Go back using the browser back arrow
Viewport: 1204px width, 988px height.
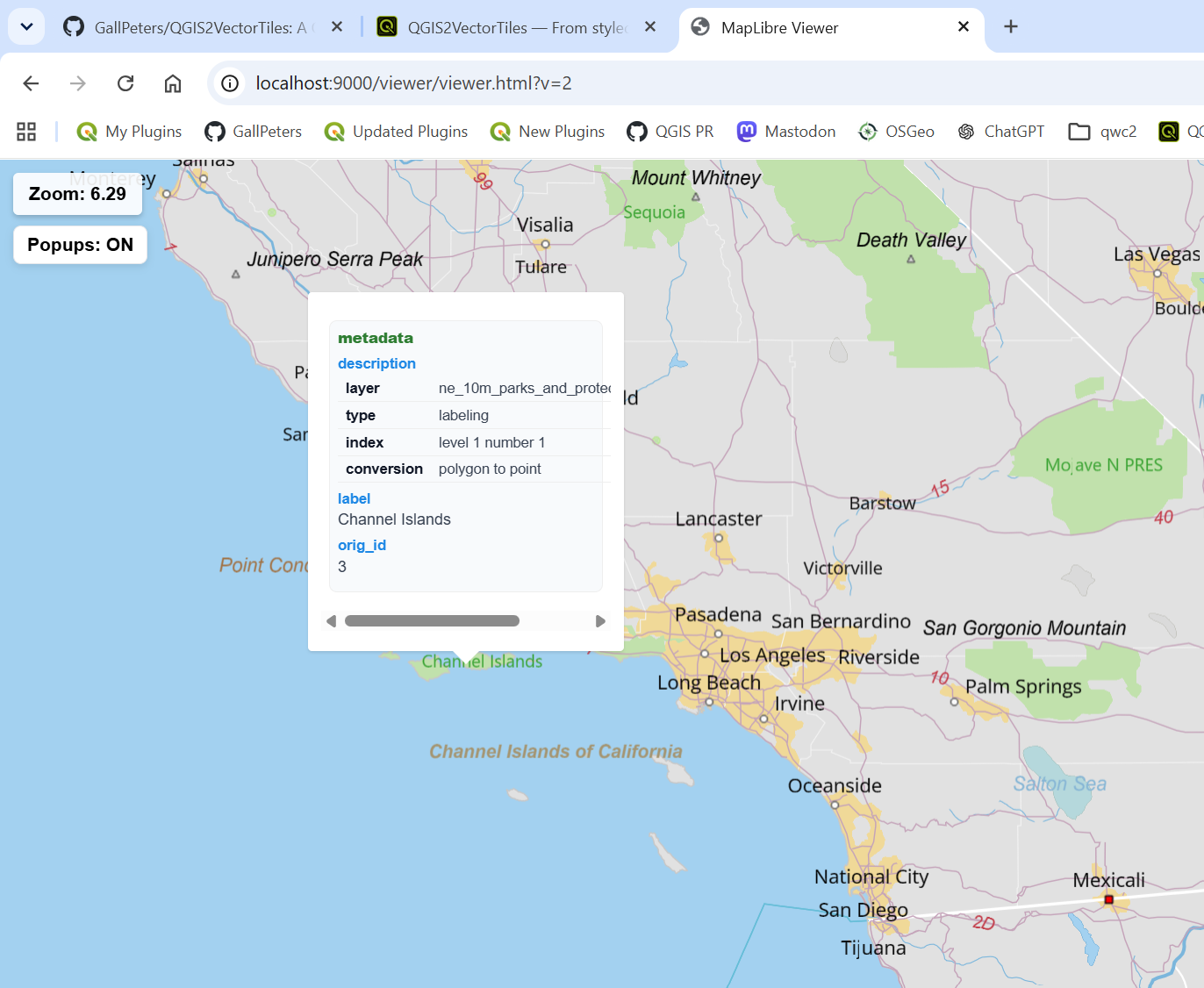point(31,83)
